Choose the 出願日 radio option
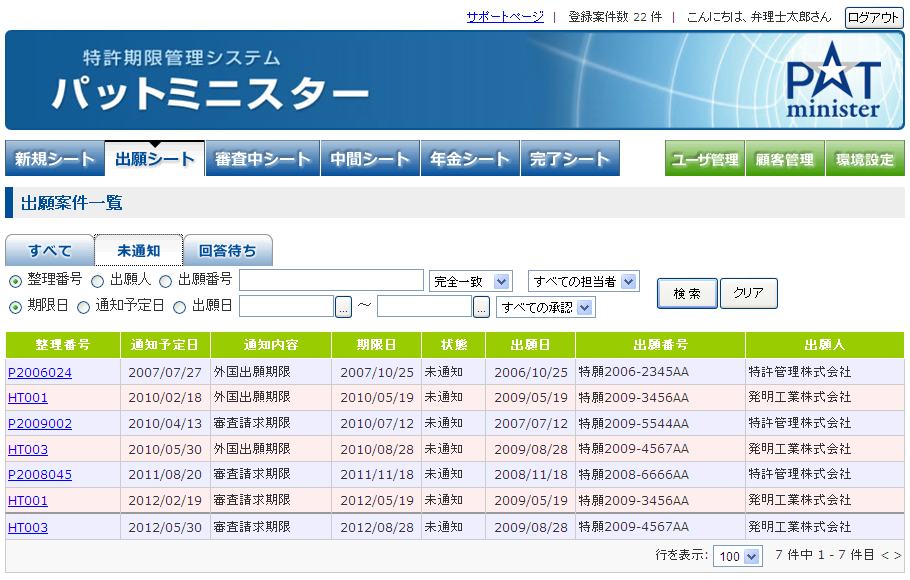 (180, 307)
